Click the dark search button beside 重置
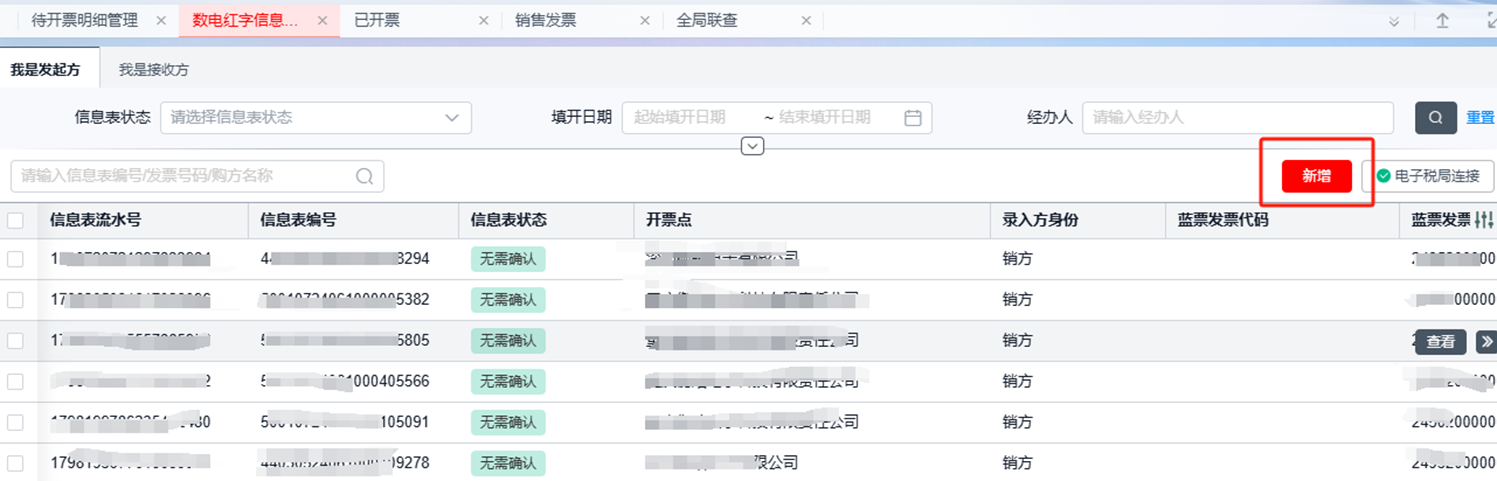 pyautogui.click(x=1435, y=118)
